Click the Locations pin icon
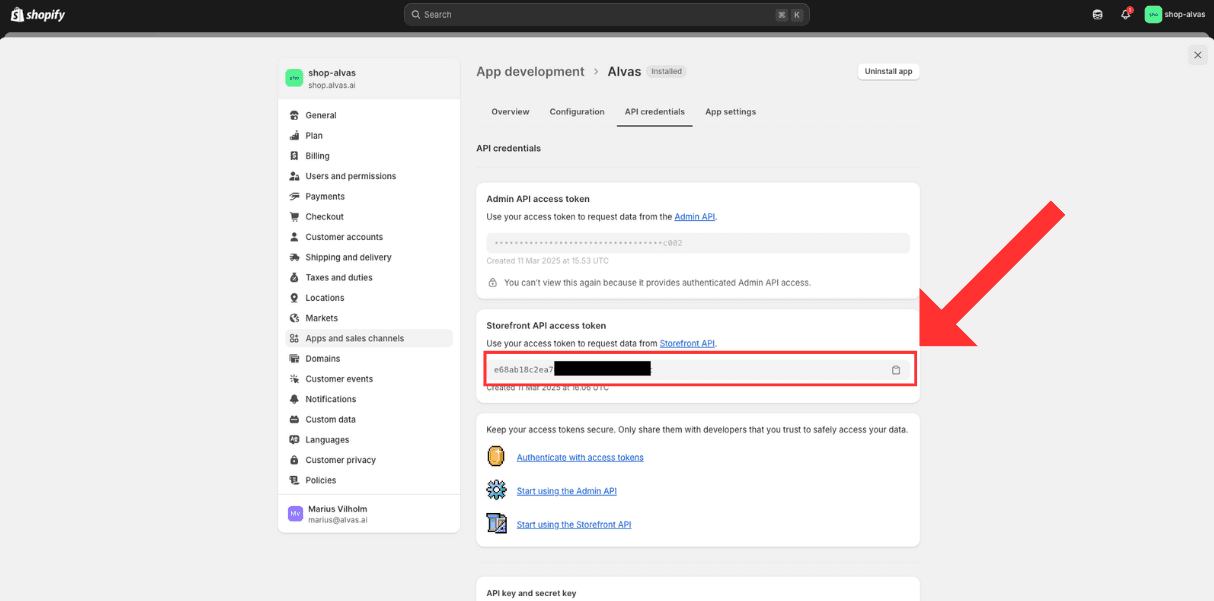1214x601 pixels. coord(294,298)
